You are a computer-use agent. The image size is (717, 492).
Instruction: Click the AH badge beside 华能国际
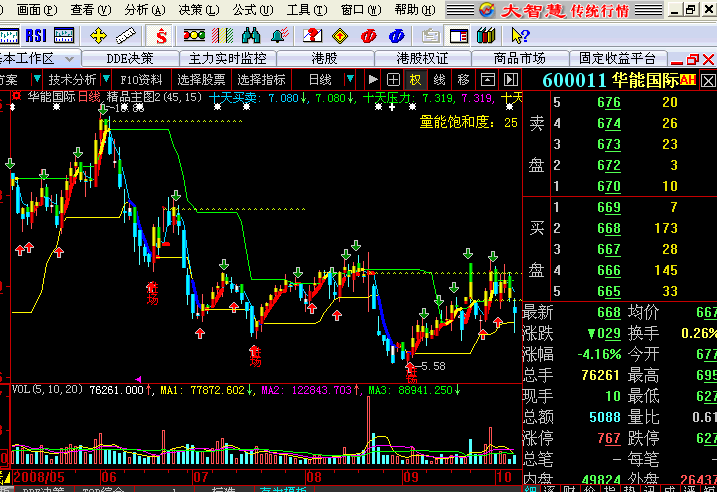tap(687, 80)
